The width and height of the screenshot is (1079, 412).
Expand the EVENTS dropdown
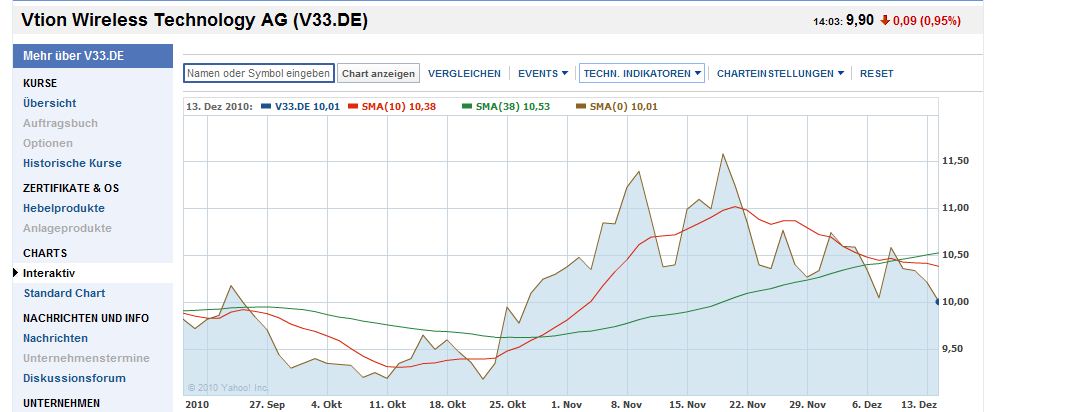pos(543,74)
